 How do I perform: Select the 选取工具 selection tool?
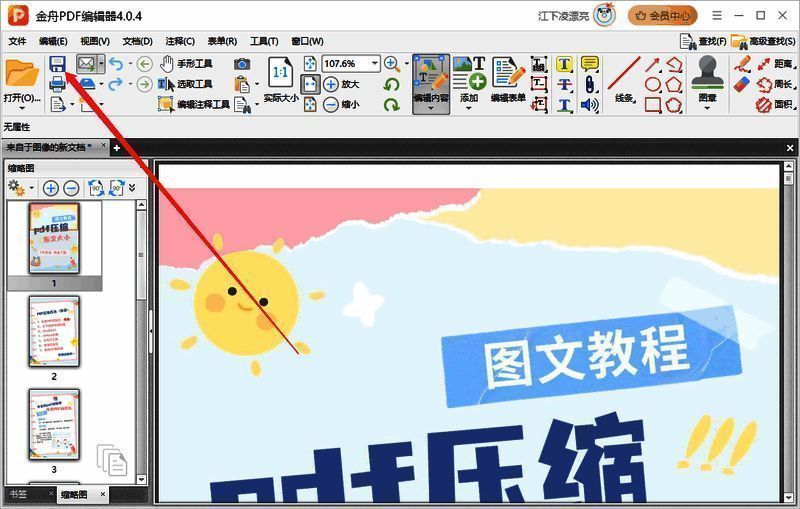[185, 84]
